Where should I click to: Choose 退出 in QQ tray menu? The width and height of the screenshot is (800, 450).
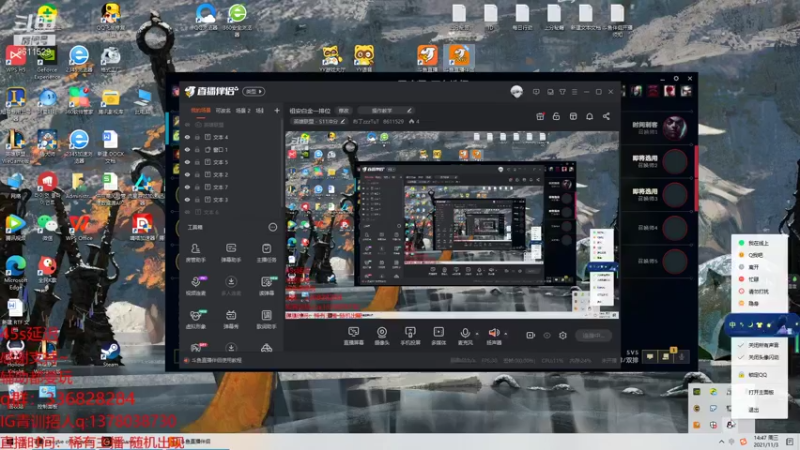754,410
